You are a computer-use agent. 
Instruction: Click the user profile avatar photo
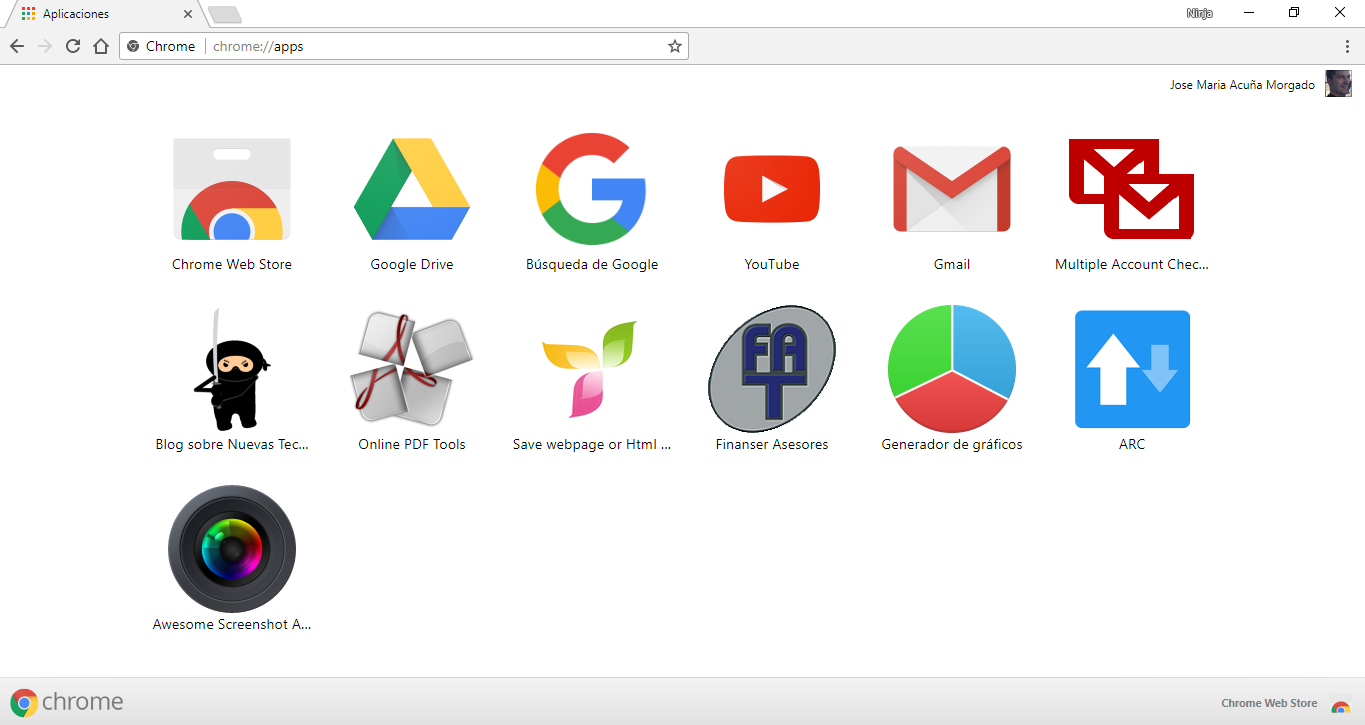[x=1338, y=84]
